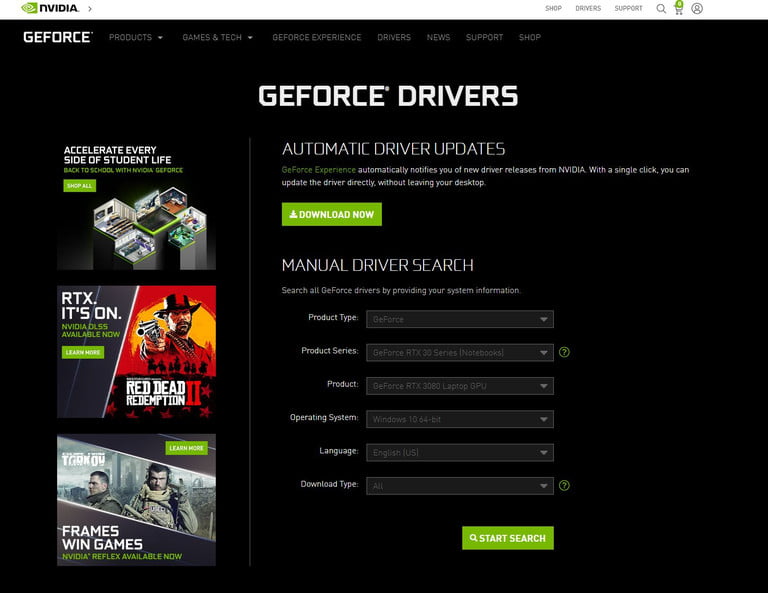Click the user account profile icon

click(x=697, y=9)
